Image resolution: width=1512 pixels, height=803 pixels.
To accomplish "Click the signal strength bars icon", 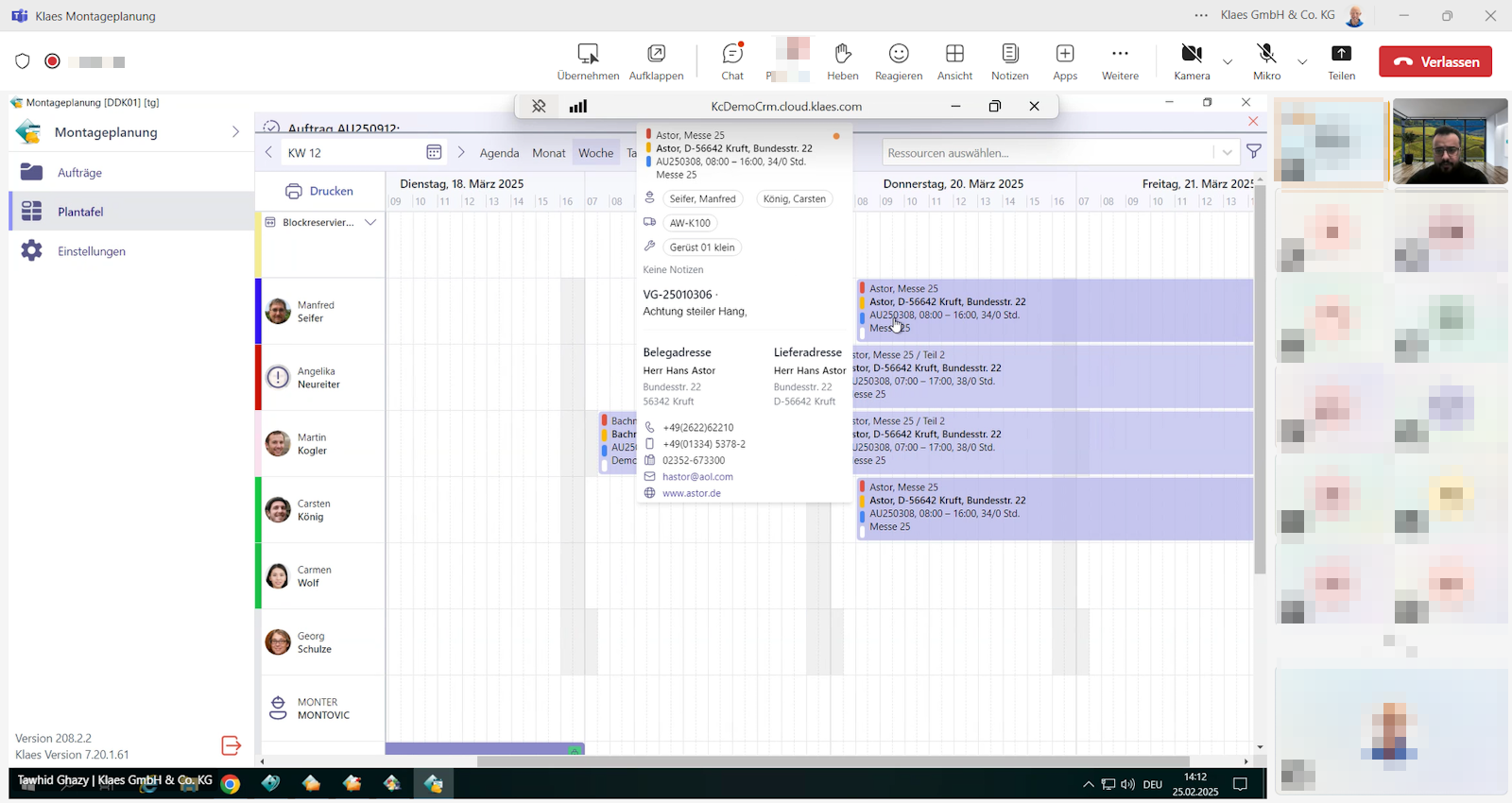I will click(x=578, y=106).
